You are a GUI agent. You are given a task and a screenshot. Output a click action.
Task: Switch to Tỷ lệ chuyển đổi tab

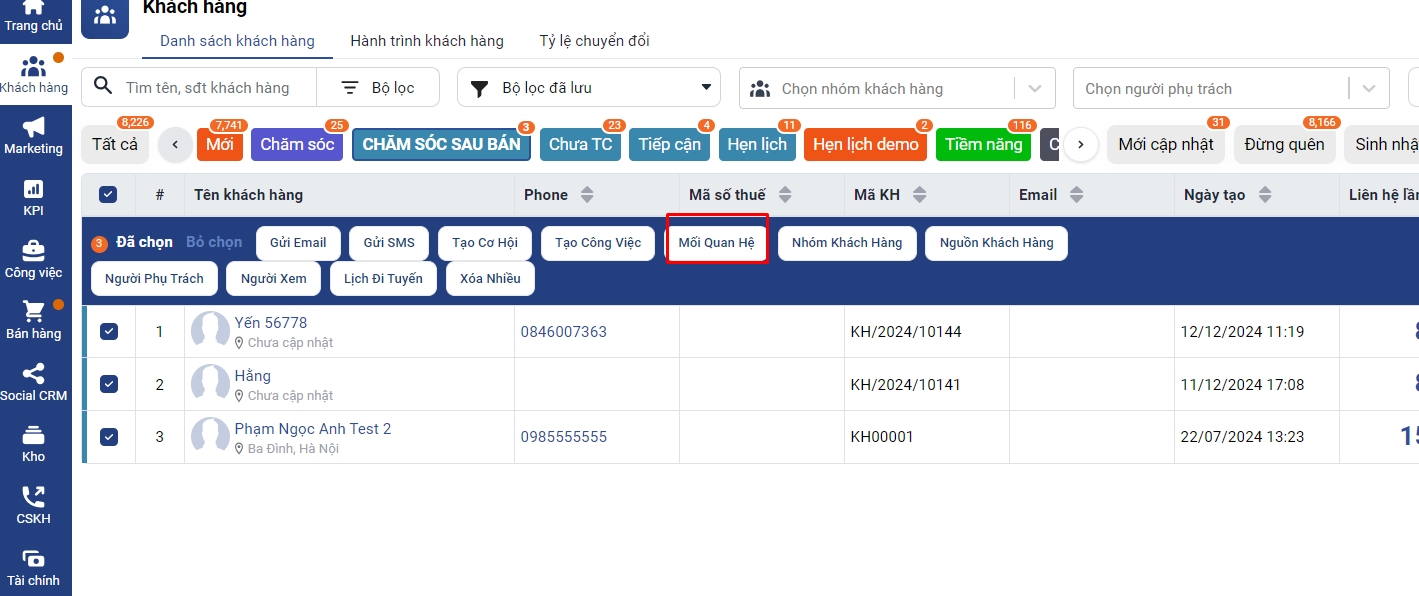pyautogui.click(x=594, y=41)
